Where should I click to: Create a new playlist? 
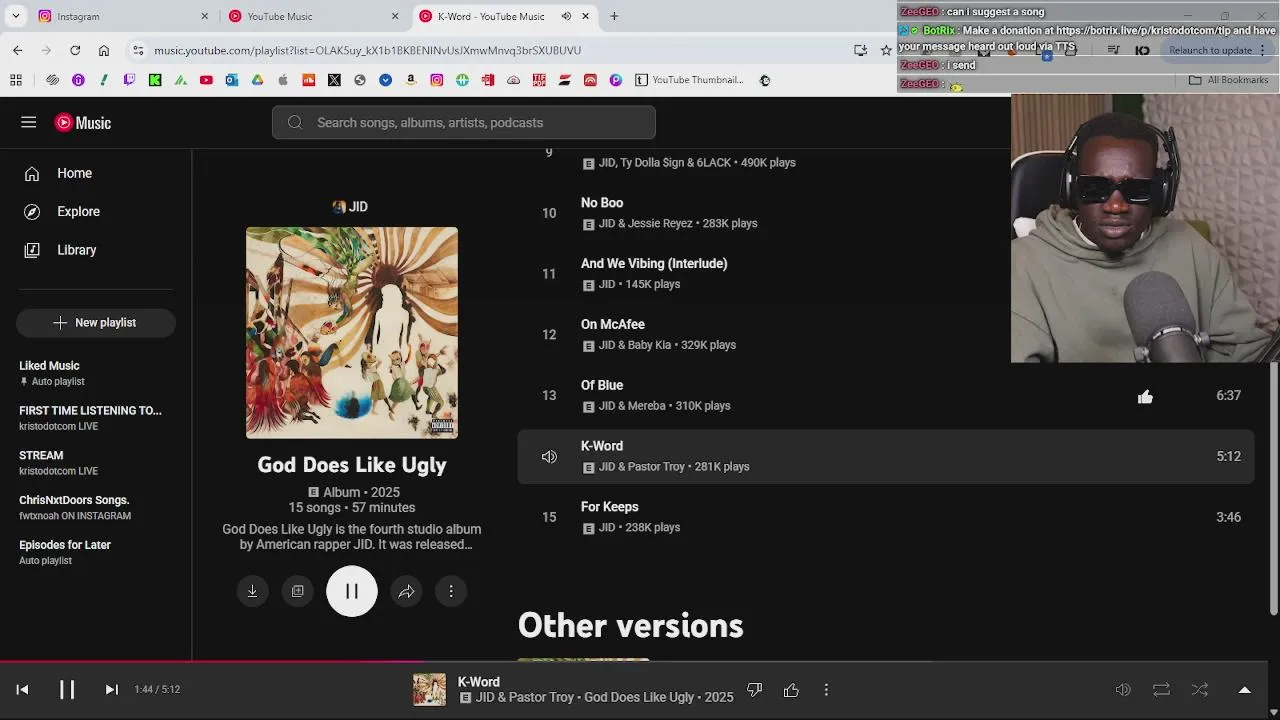[x=96, y=322]
